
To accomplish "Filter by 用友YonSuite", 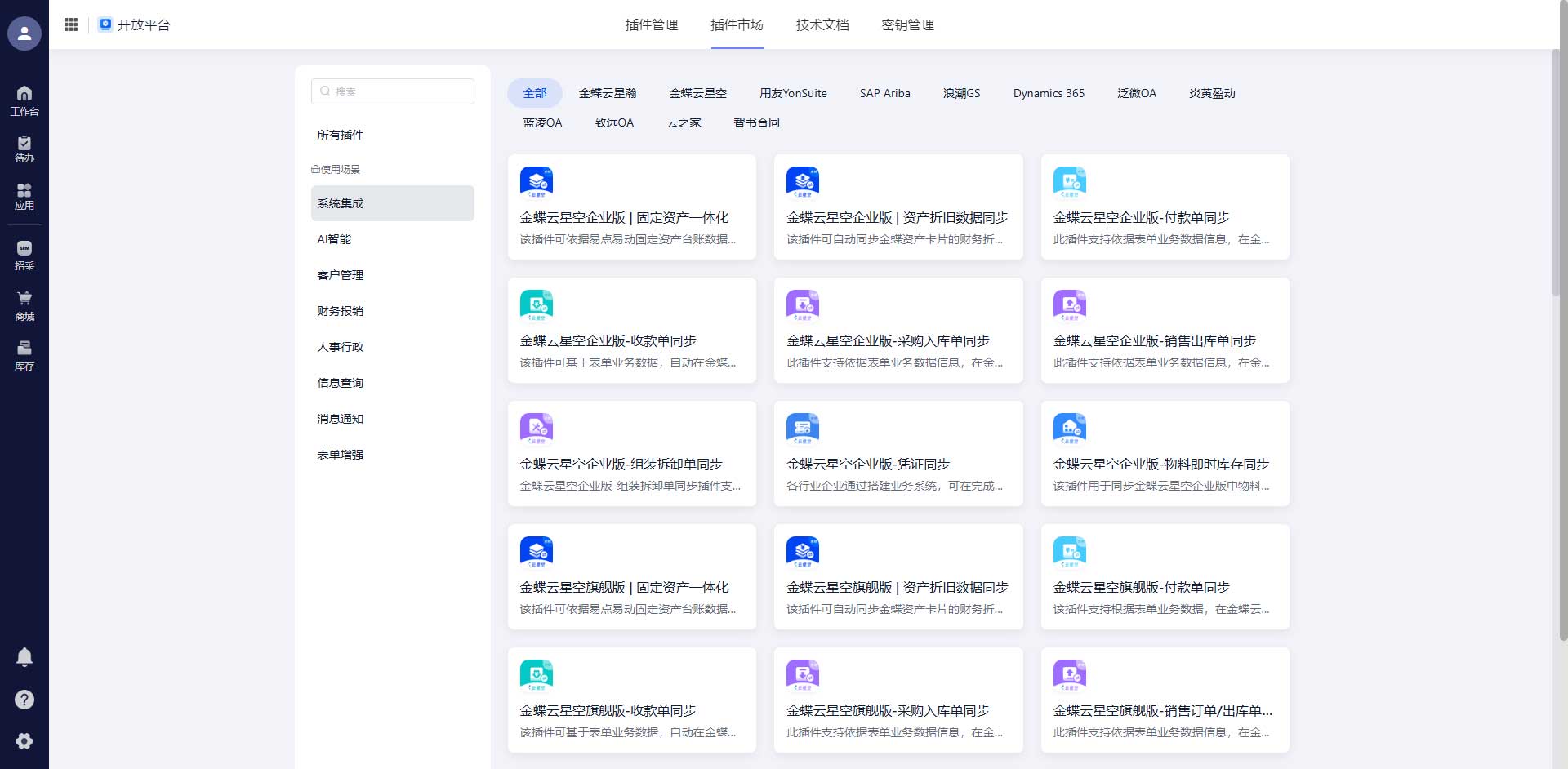I will coord(793,93).
